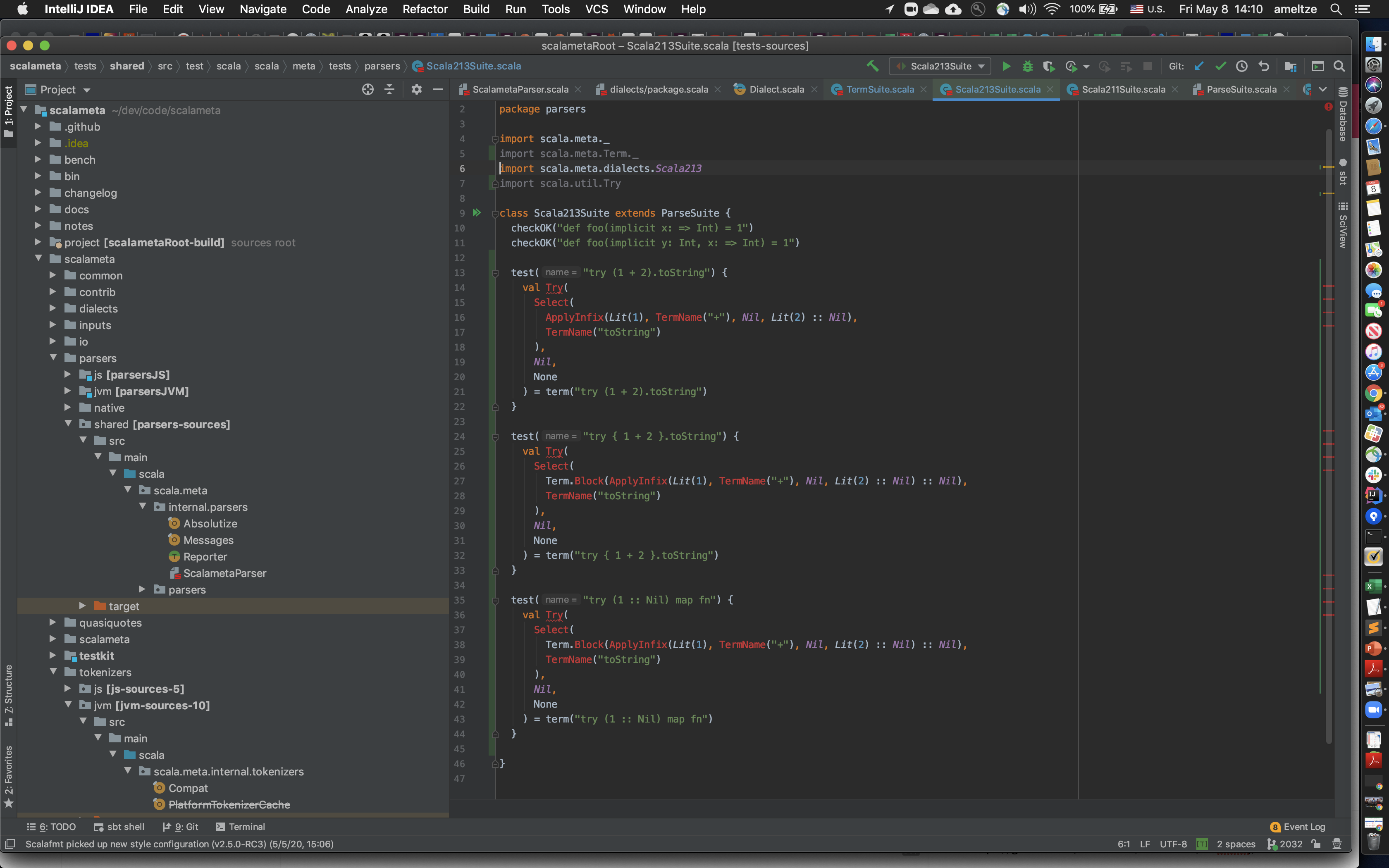Expand the dialects folder
1389x868 pixels.
52,308
